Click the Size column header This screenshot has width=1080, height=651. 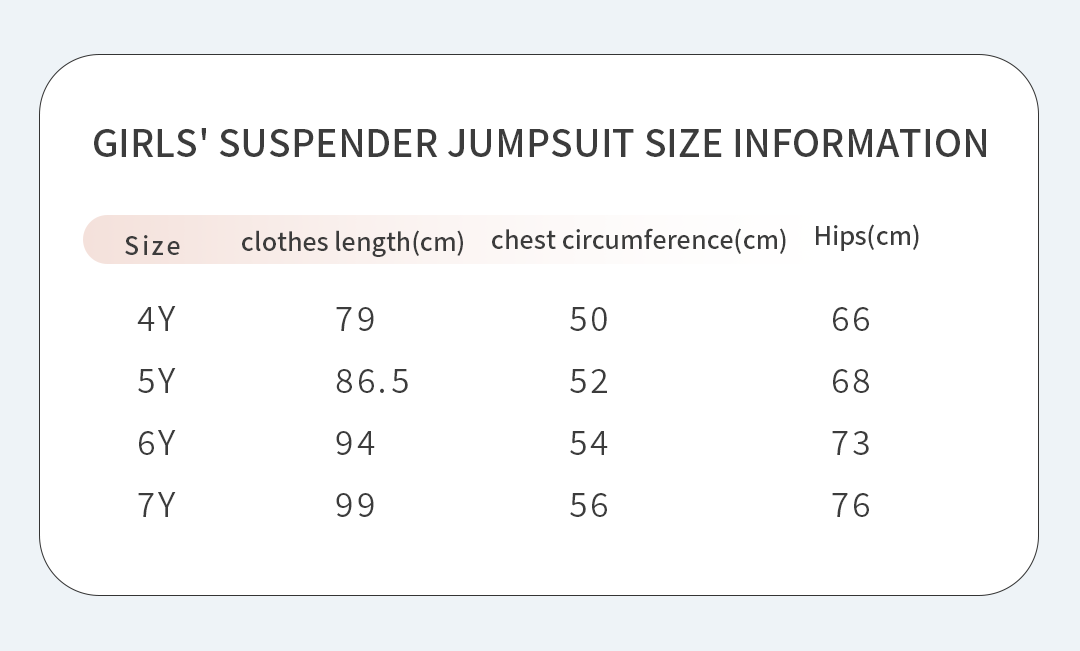click(x=153, y=246)
